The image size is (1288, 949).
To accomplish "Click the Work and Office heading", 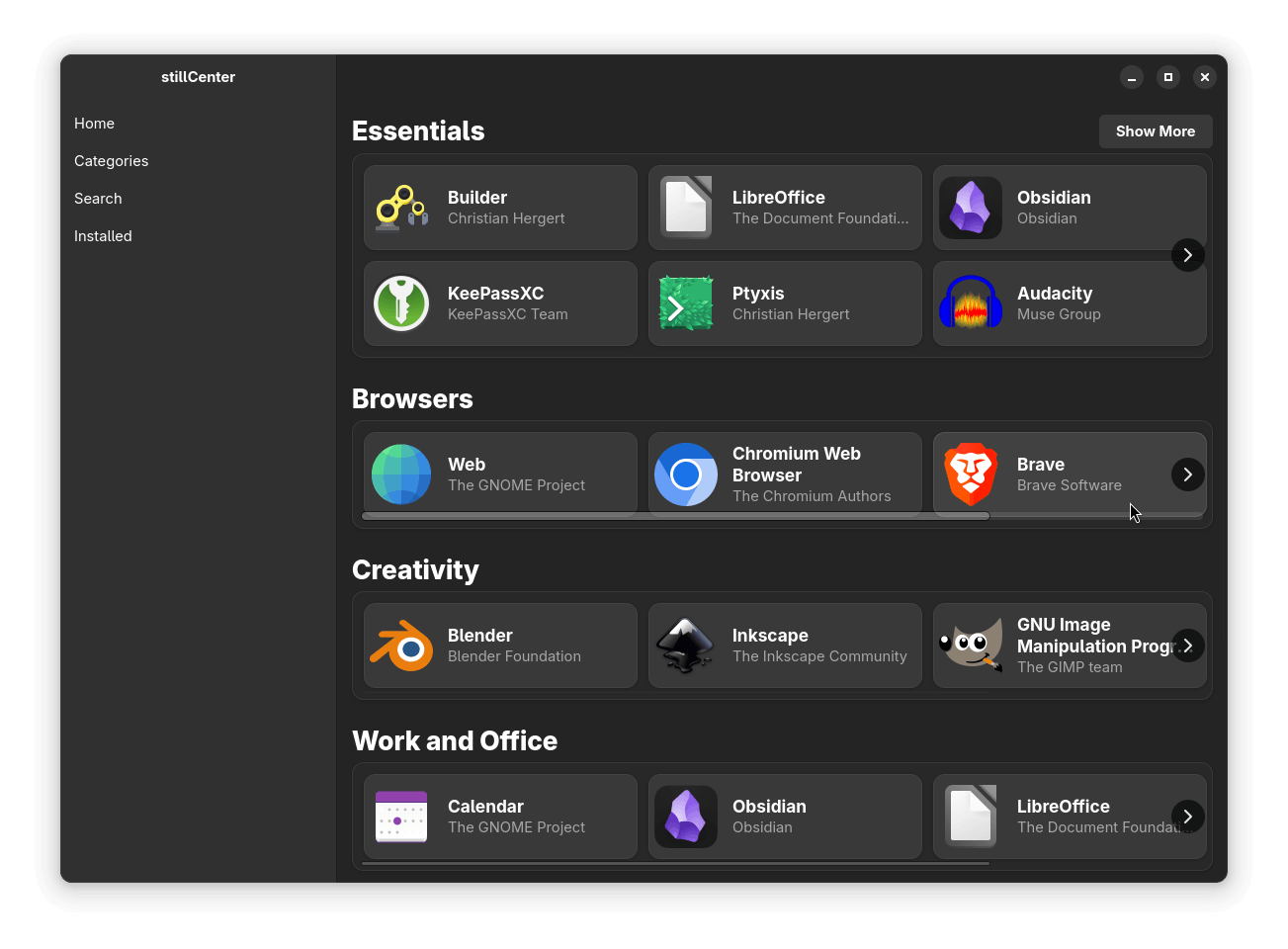I will pos(455,741).
